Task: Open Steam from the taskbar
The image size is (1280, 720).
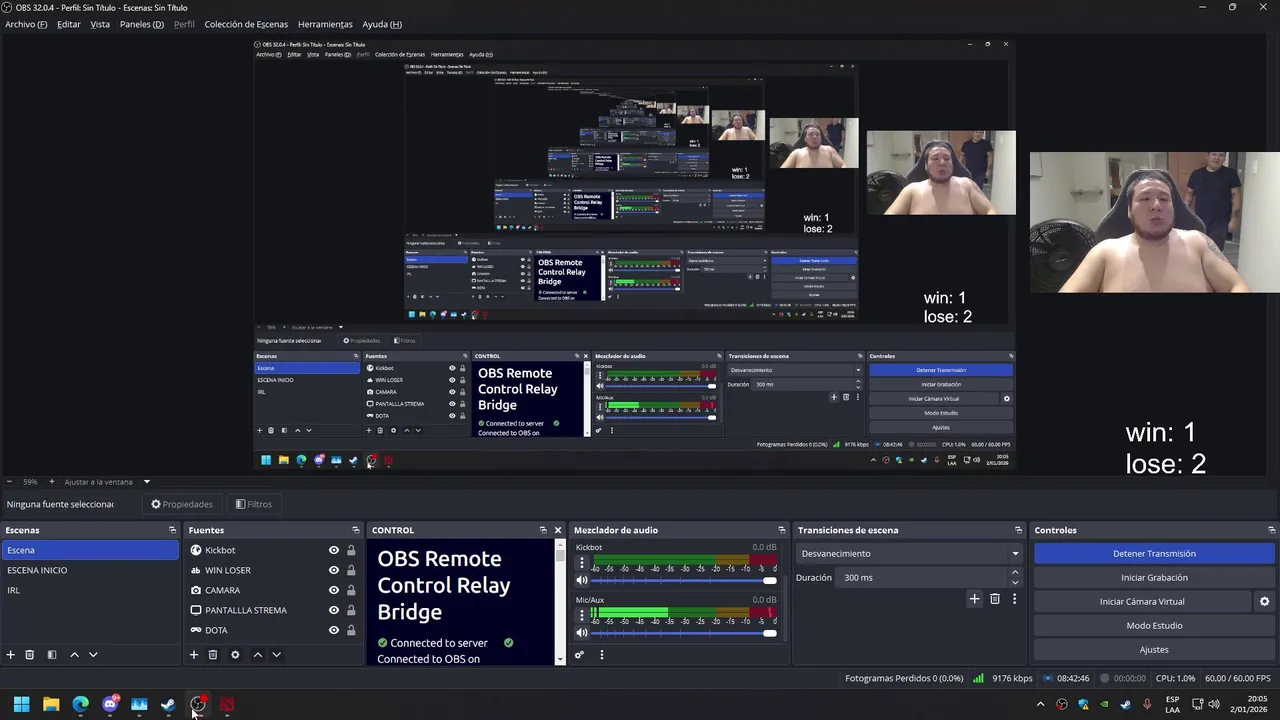Action: click(x=168, y=705)
